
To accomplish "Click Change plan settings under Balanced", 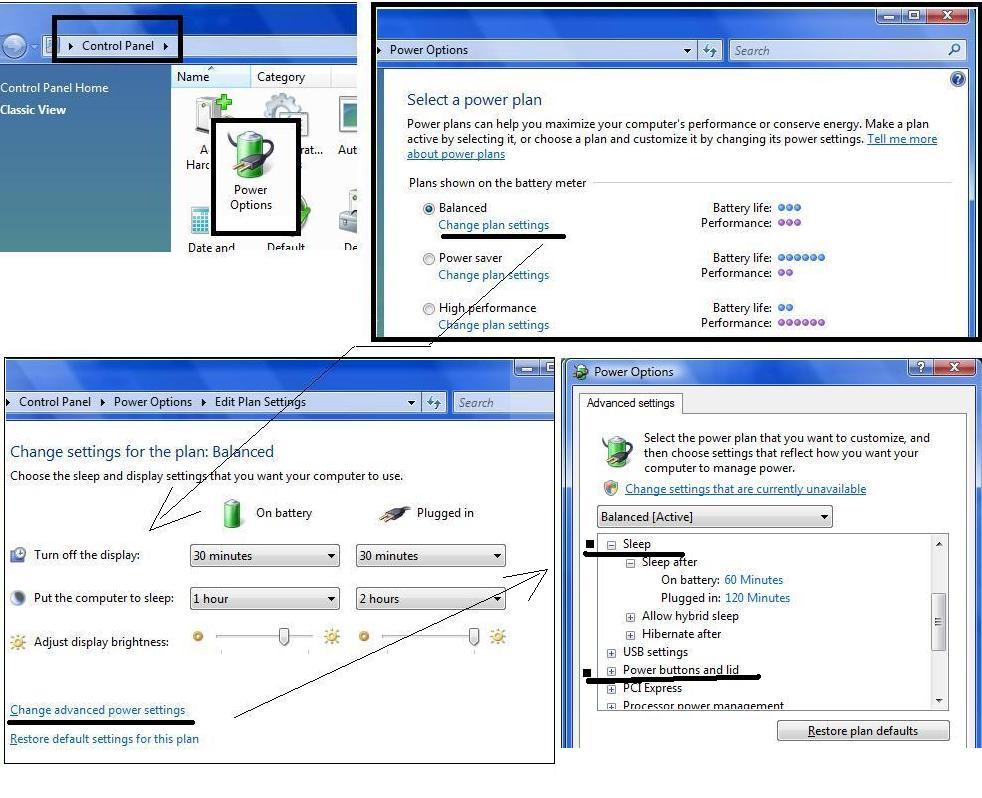I will click(494, 225).
